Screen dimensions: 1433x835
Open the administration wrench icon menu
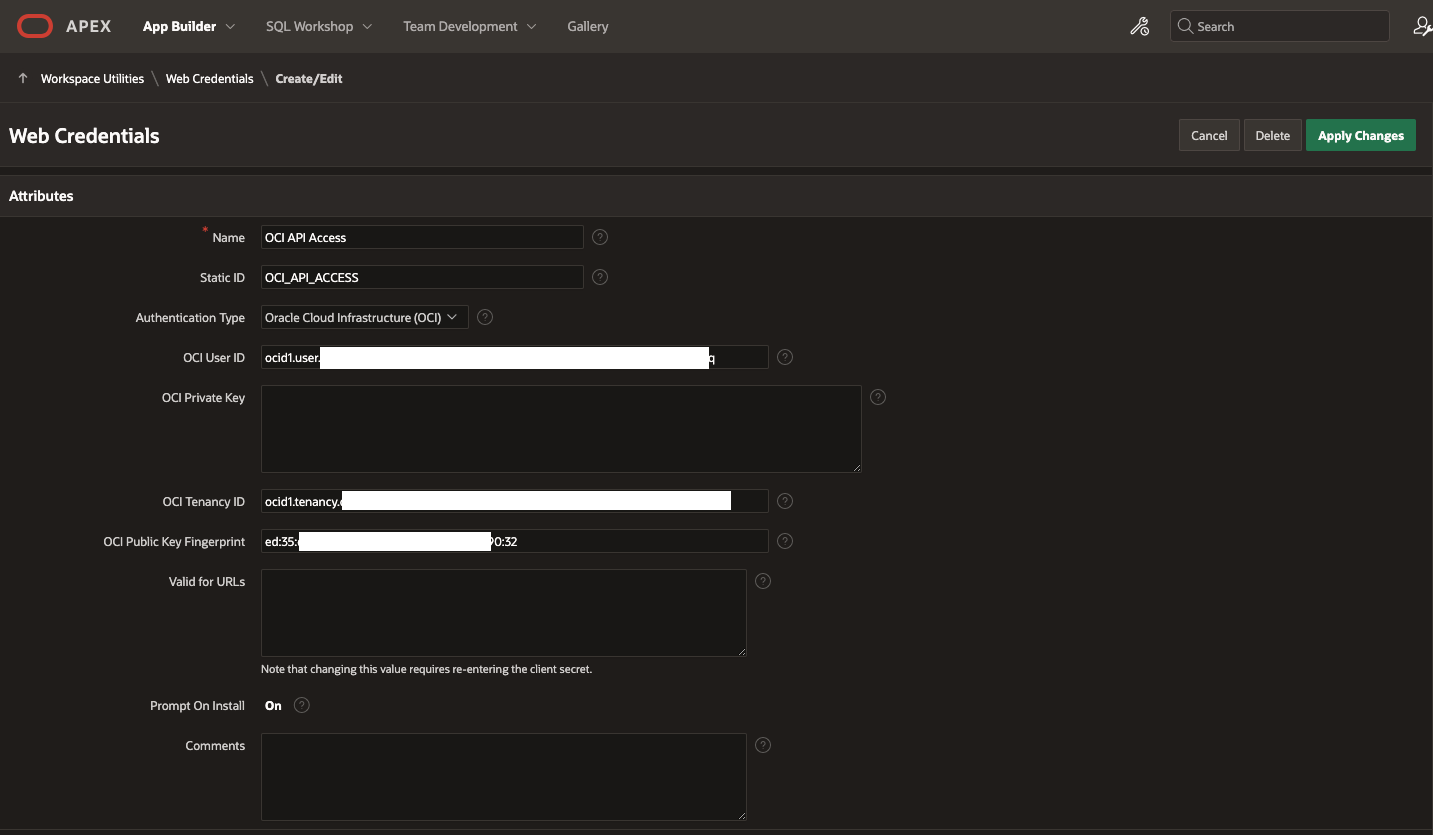click(x=1139, y=27)
